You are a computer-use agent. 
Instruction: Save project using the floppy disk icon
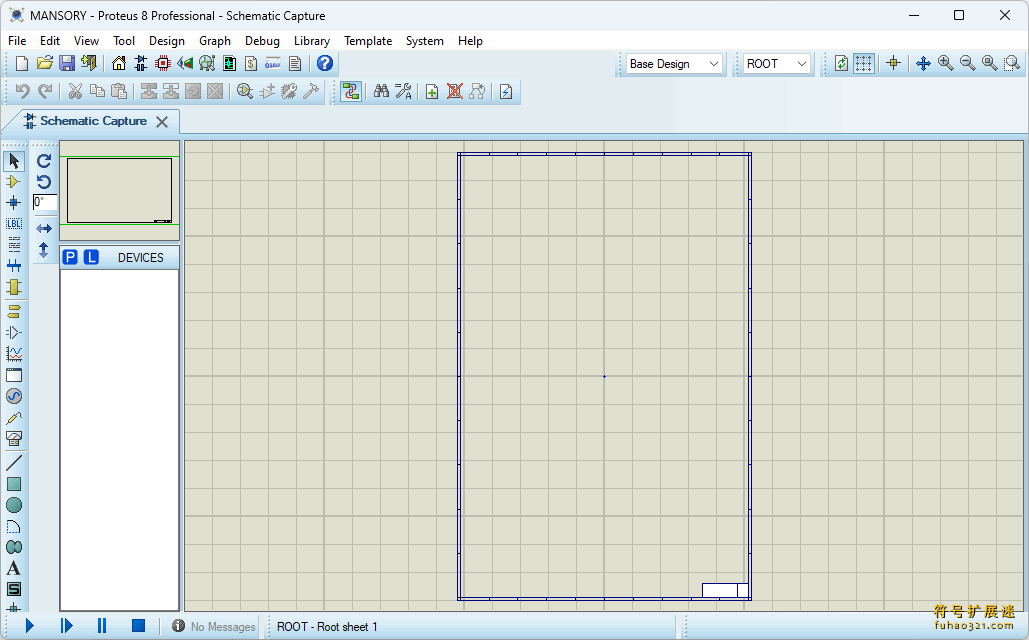pyautogui.click(x=66, y=64)
